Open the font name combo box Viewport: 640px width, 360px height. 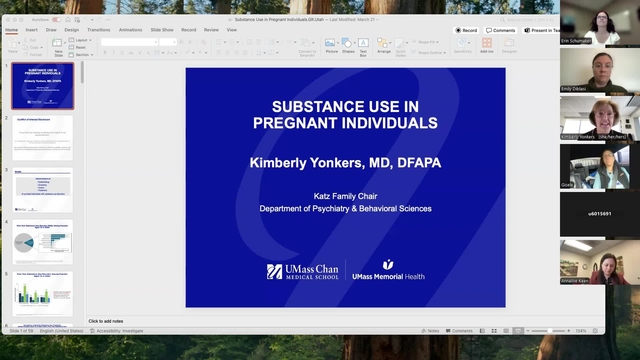pyautogui.click(x=129, y=42)
